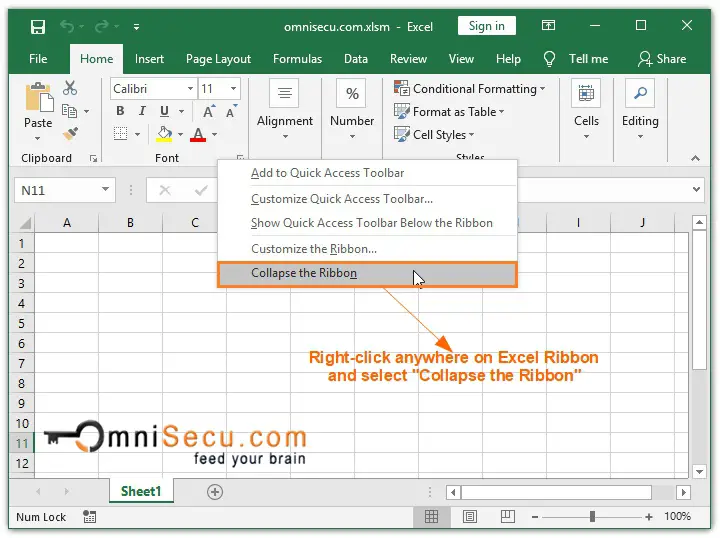720x538 pixels.
Task: Toggle Underline formatting
Action: click(x=164, y=111)
